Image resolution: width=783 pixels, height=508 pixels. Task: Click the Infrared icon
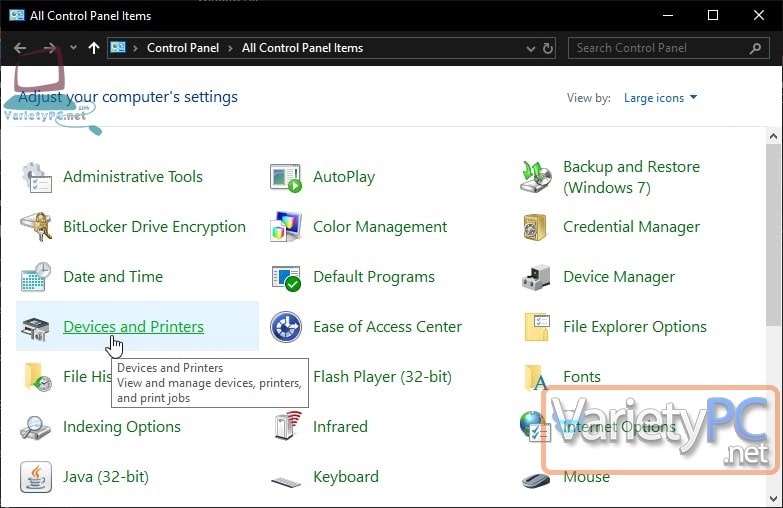288,426
